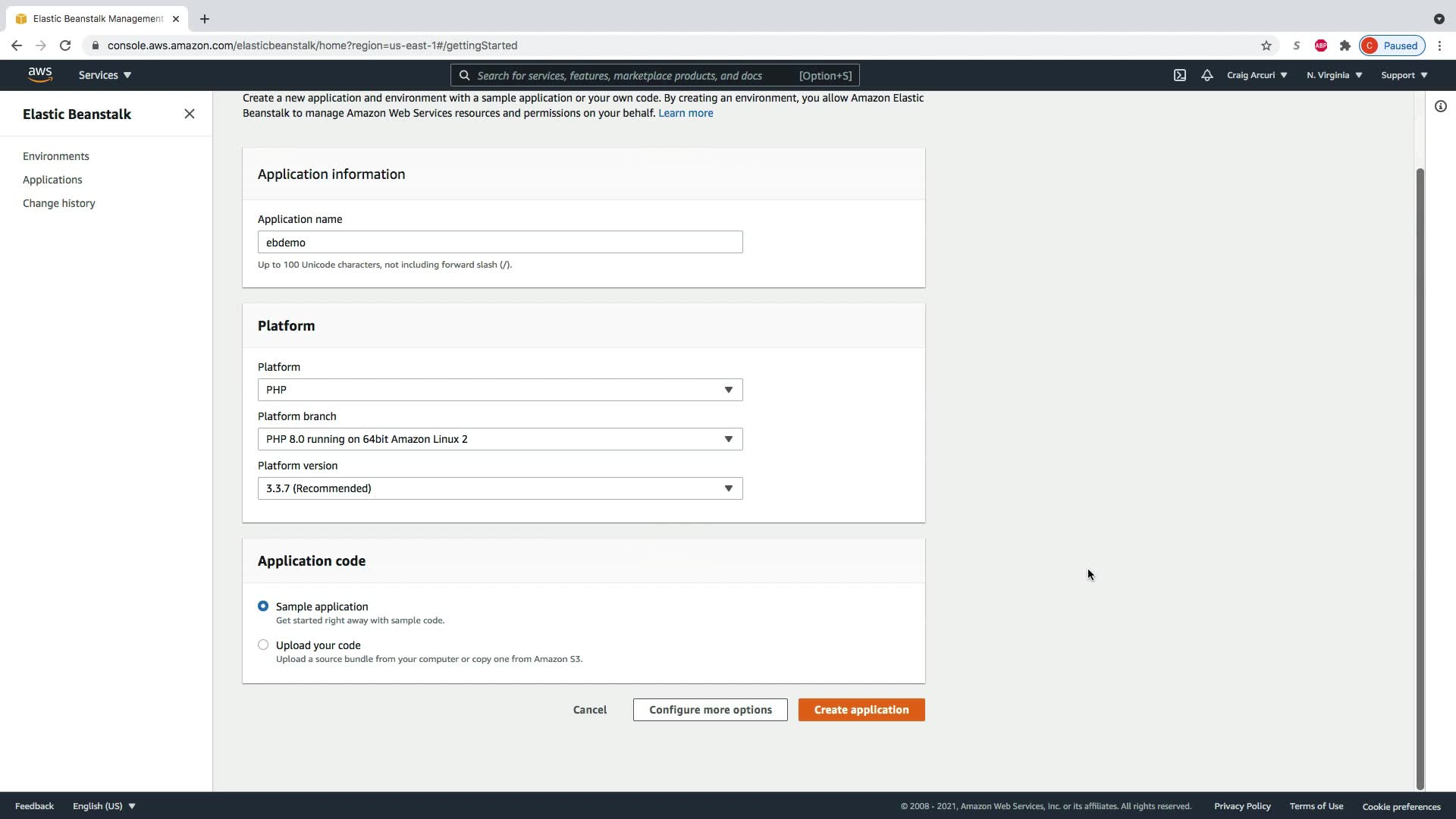Image resolution: width=1456 pixels, height=819 pixels.
Task: Click the AWS logo home icon
Action: [x=40, y=74]
